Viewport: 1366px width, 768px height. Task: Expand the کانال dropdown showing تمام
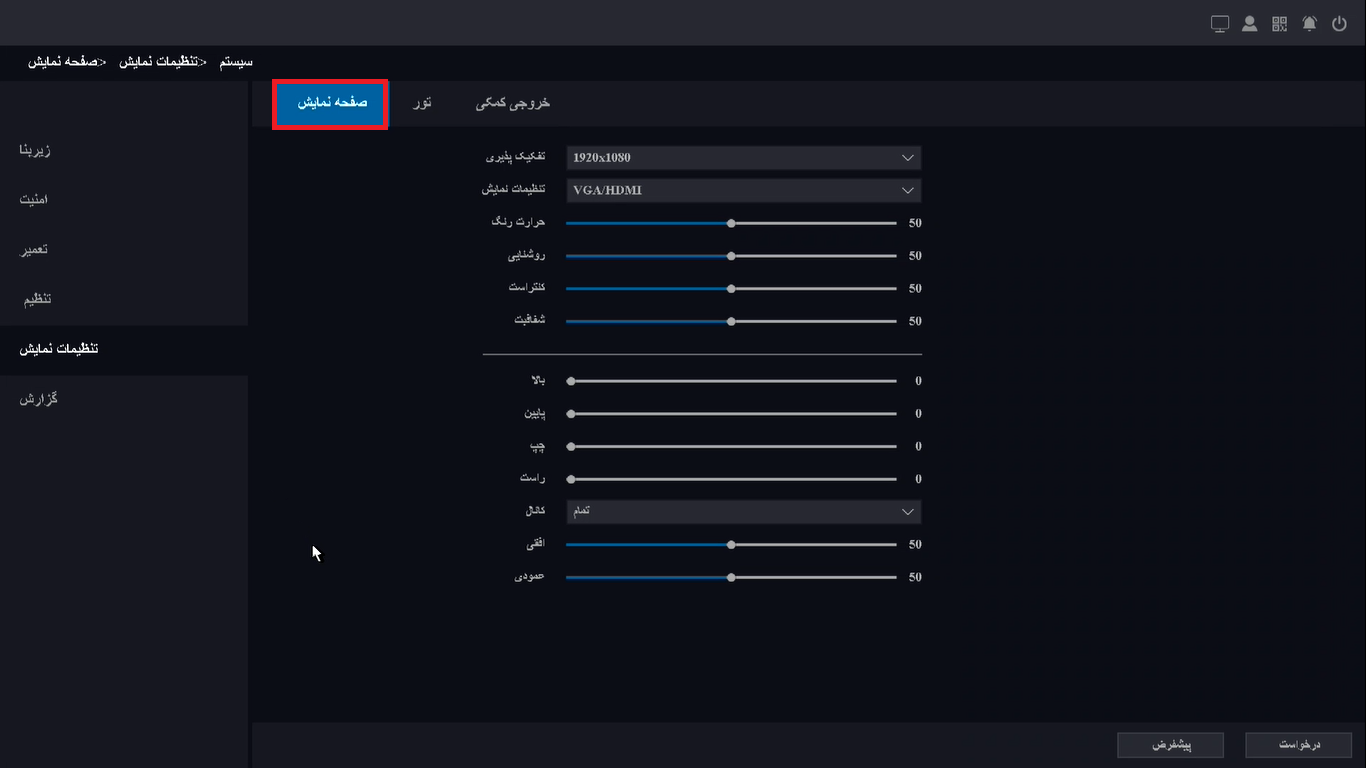[x=743, y=512]
